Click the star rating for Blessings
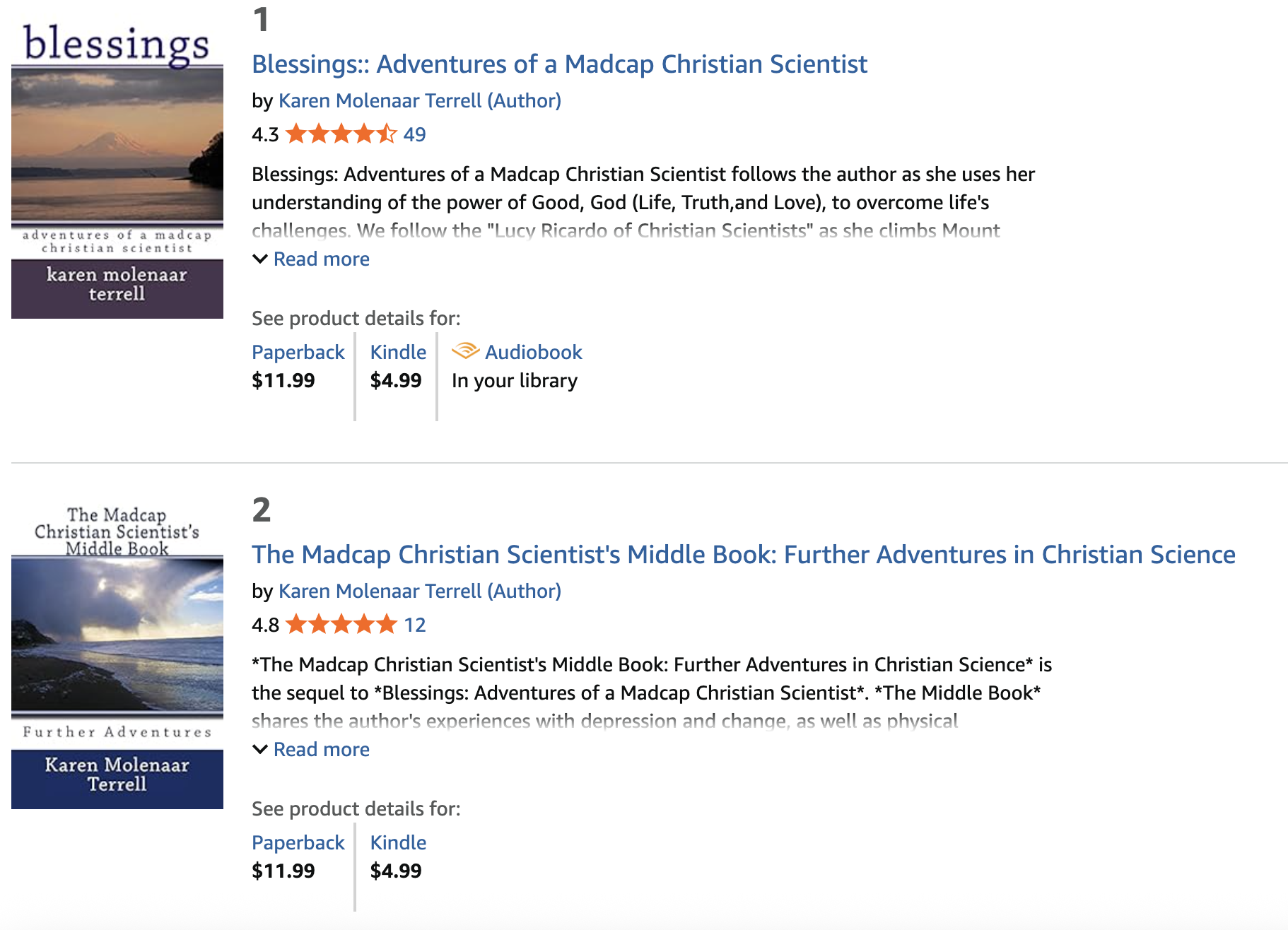The height and width of the screenshot is (930, 1288). click(341, 134)
